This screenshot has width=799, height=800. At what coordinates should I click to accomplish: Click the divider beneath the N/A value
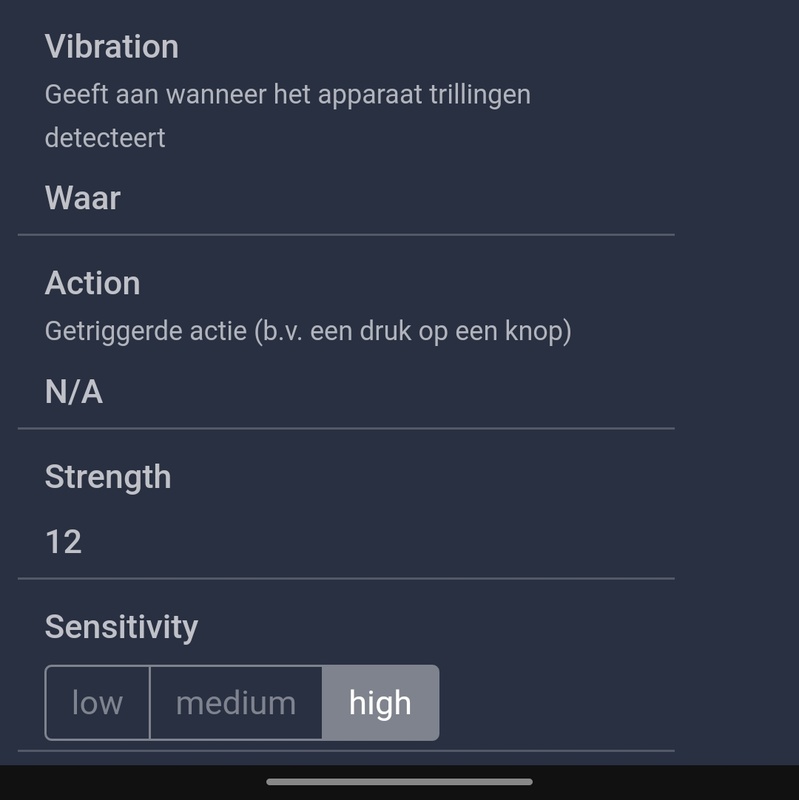click(346, 428)
